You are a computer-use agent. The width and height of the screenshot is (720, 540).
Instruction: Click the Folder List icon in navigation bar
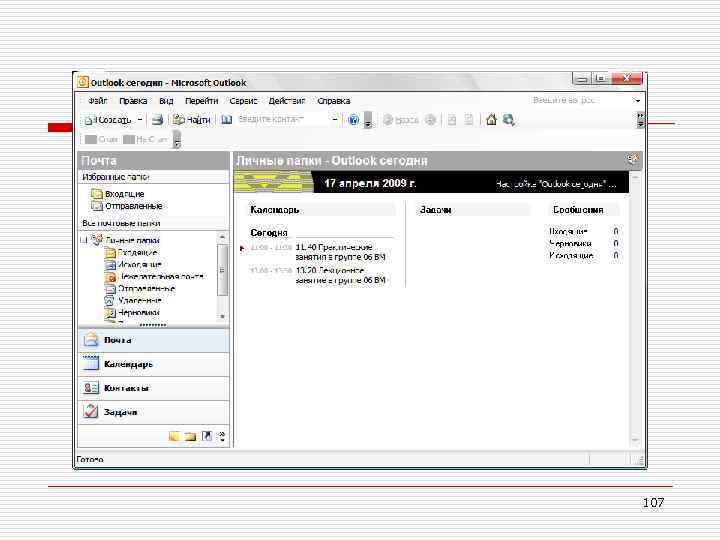(190, 436)
